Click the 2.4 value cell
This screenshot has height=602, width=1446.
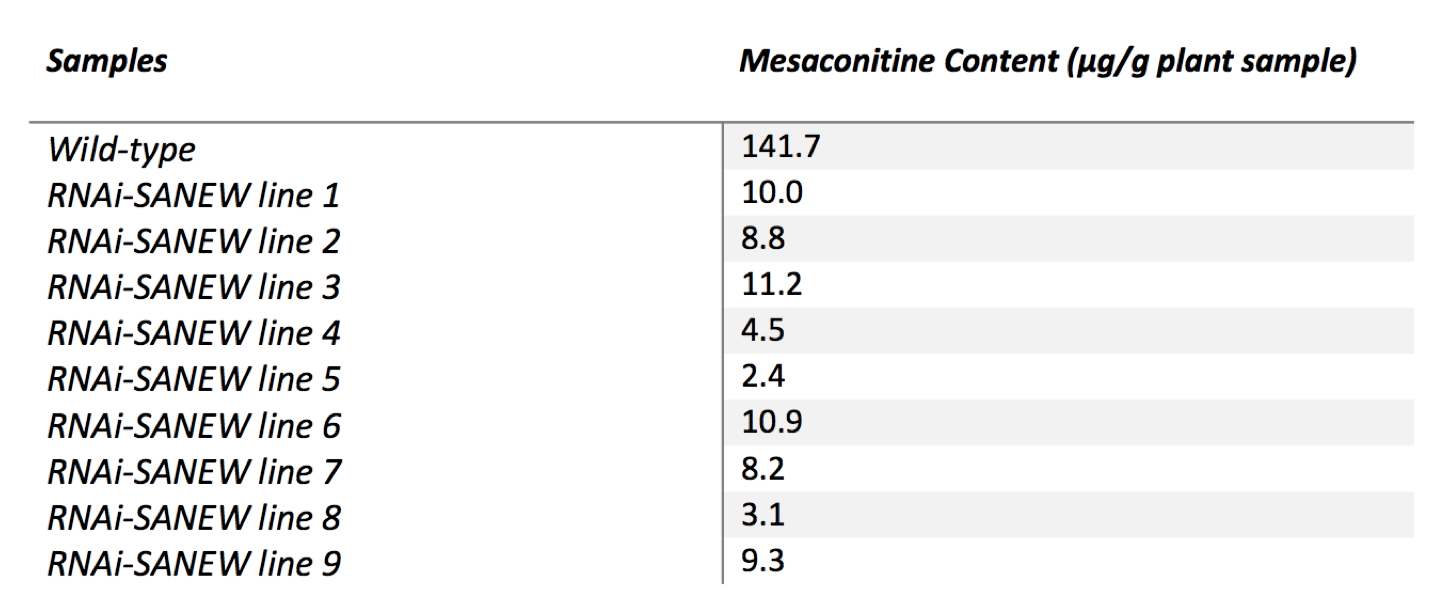click(x=1068, y=377)
